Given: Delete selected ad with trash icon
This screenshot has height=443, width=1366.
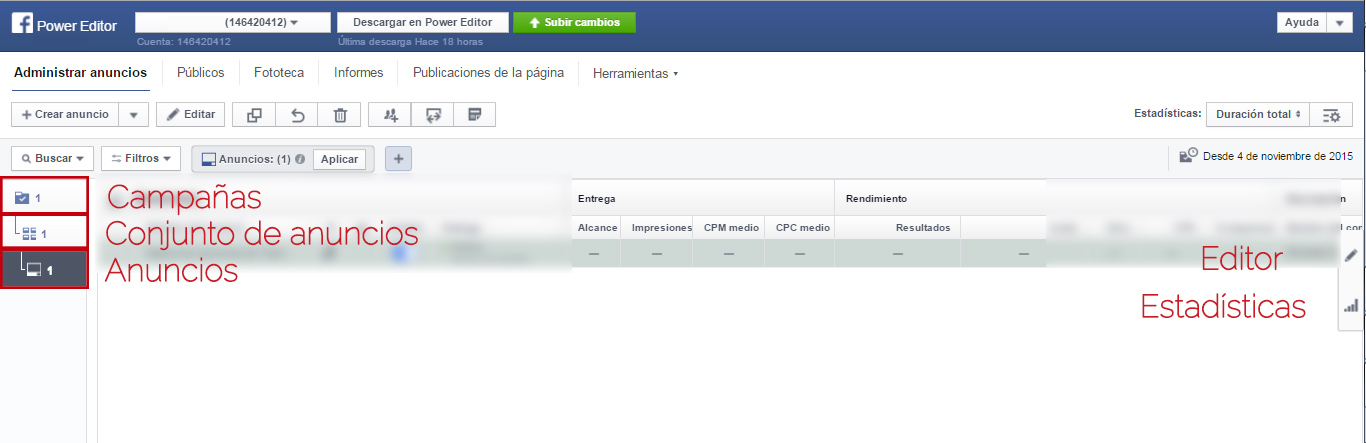Looking at the screenshot, I should pos(340,115).
